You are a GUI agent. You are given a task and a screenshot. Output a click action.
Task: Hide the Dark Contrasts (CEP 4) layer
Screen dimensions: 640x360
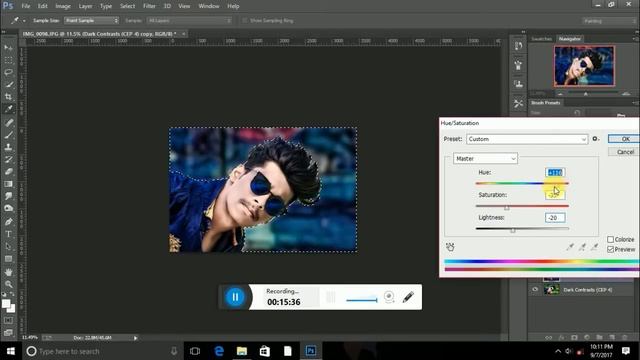click(x=535, y=289)
